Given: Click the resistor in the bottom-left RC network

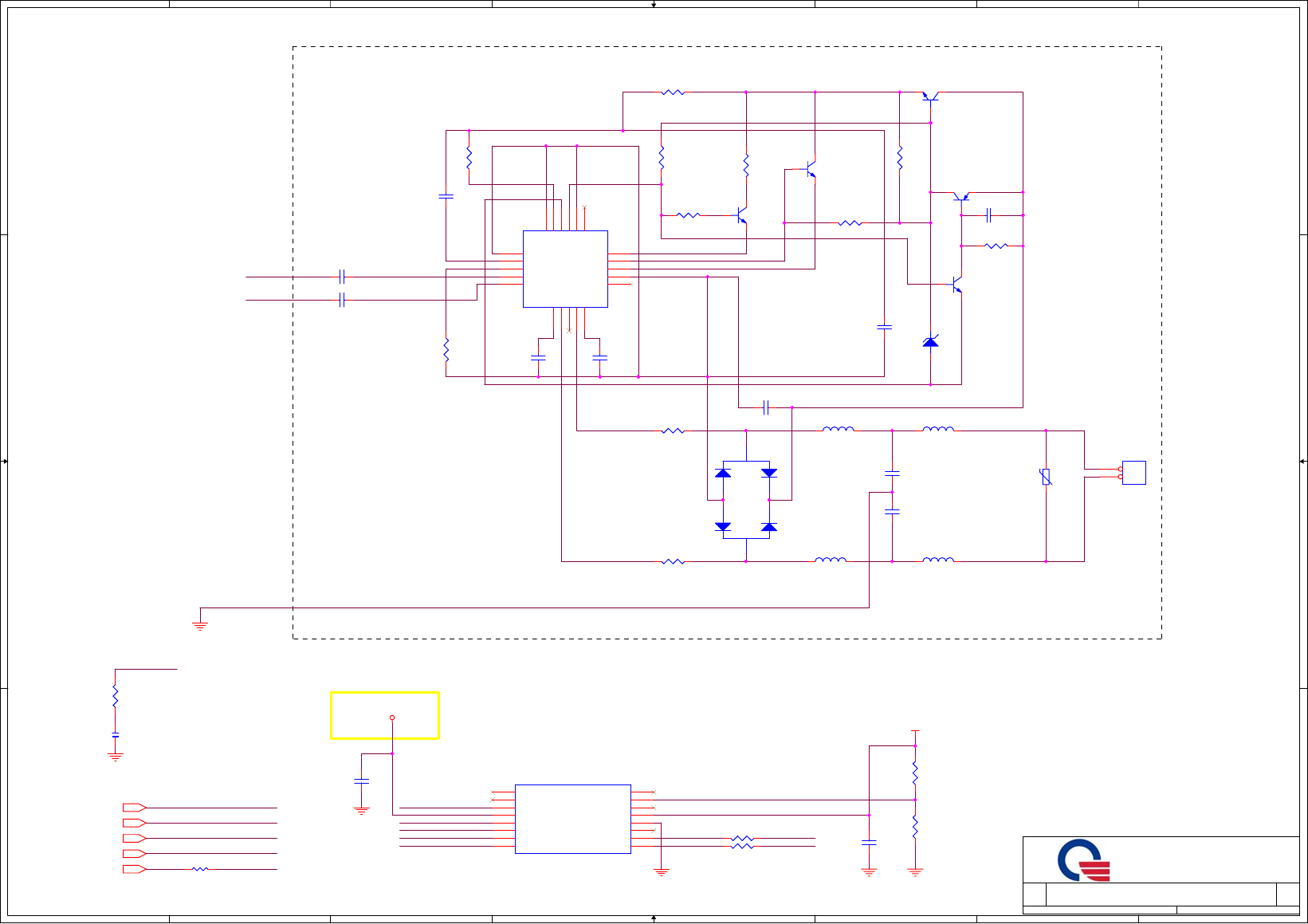Looking at the screenshot, I should [116, 696].
